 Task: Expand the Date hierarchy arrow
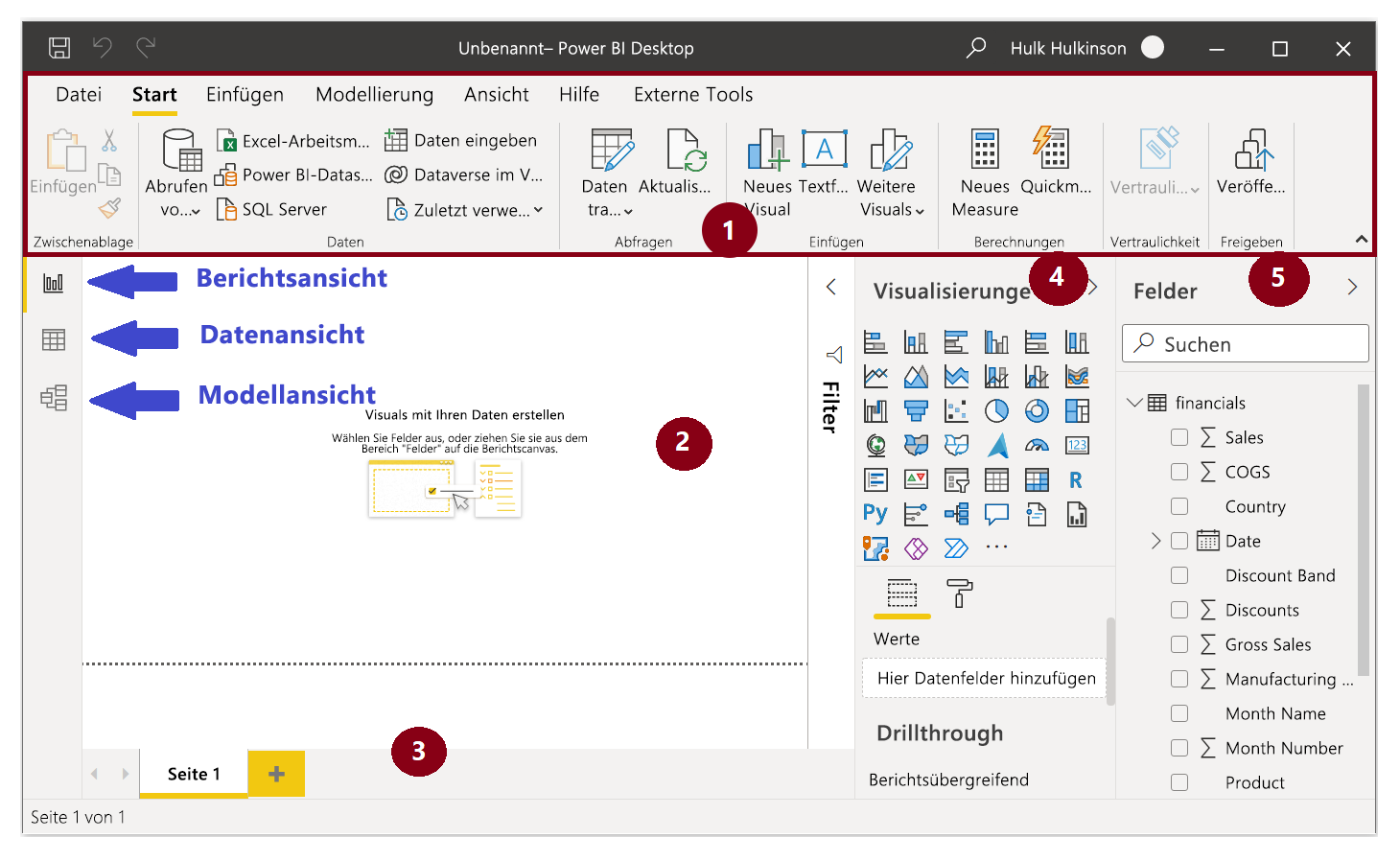(x=1155, y=541)
